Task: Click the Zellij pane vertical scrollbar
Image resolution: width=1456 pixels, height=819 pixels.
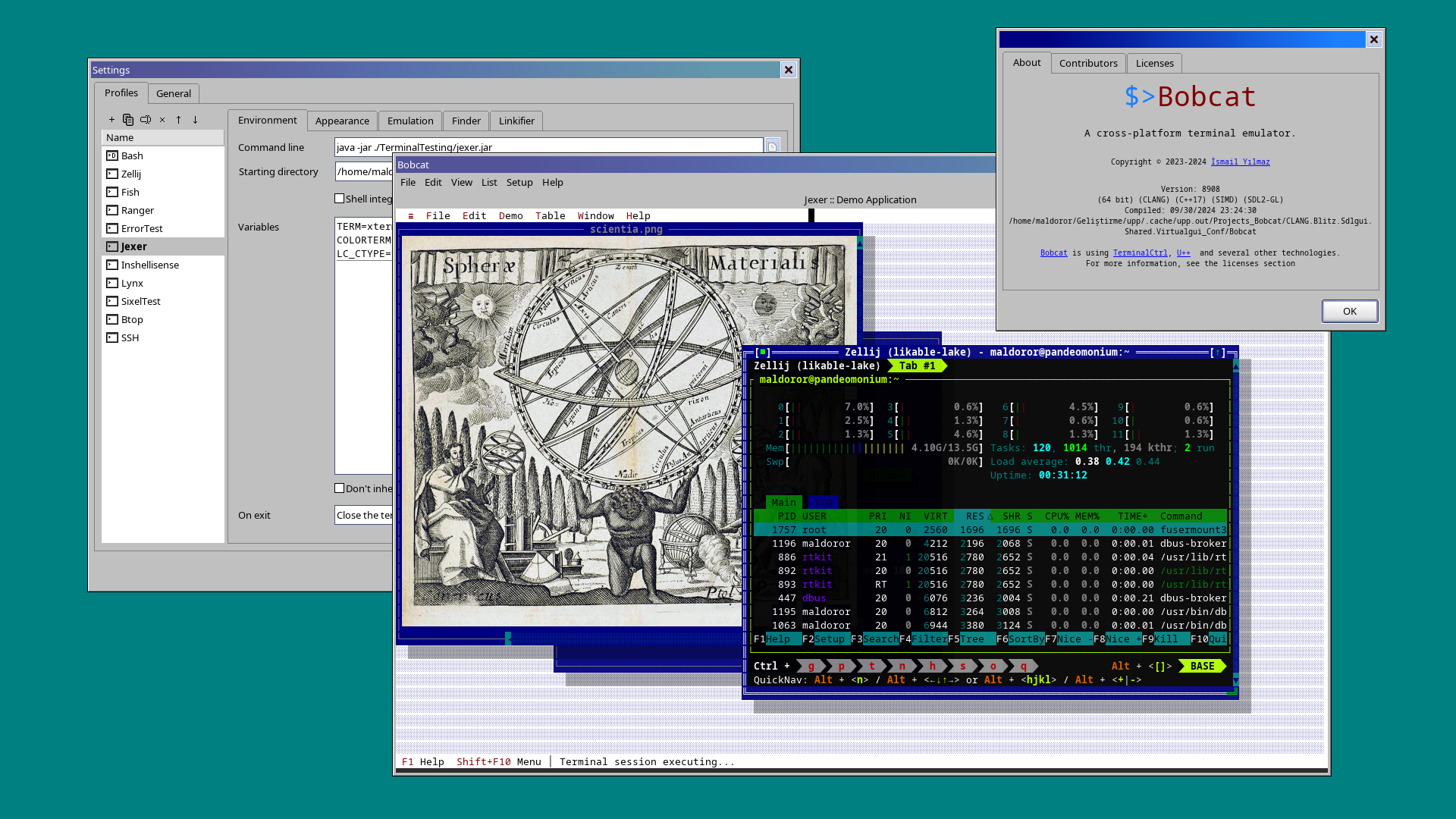Action: tap(1235, 523)
